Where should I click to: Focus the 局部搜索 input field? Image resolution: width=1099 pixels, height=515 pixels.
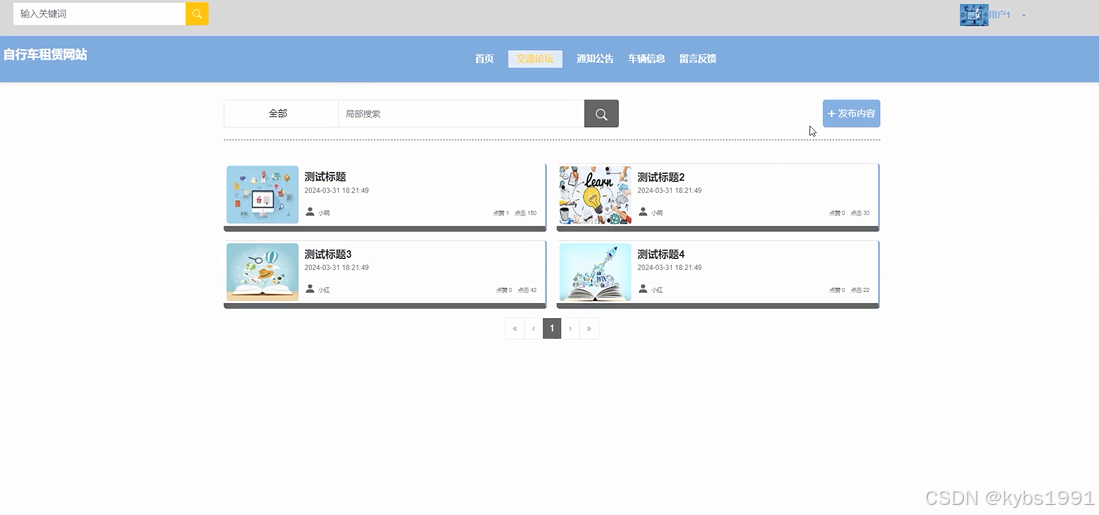[461, 114]
